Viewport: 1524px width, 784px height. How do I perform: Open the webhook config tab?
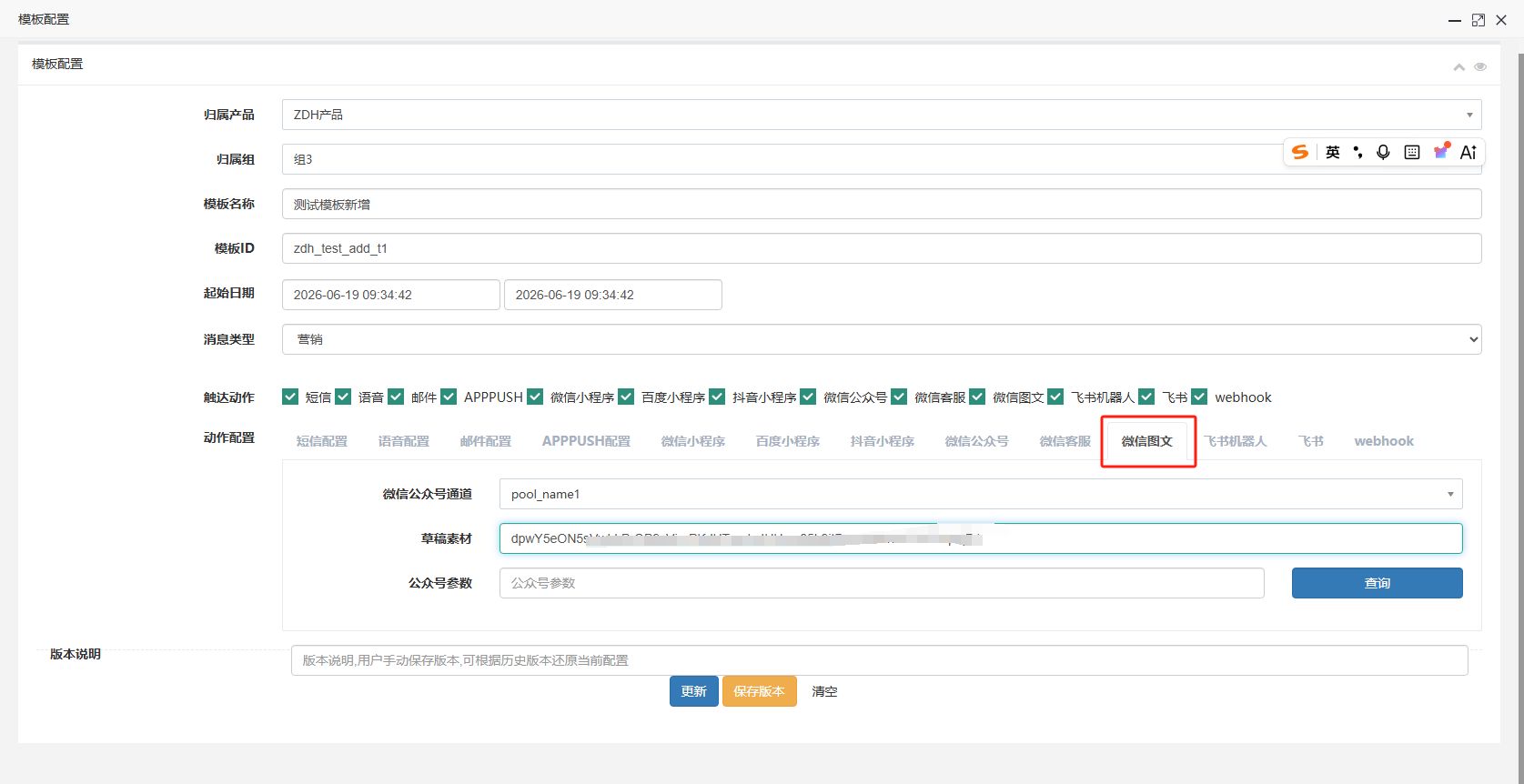click(x=1384, y=441)
